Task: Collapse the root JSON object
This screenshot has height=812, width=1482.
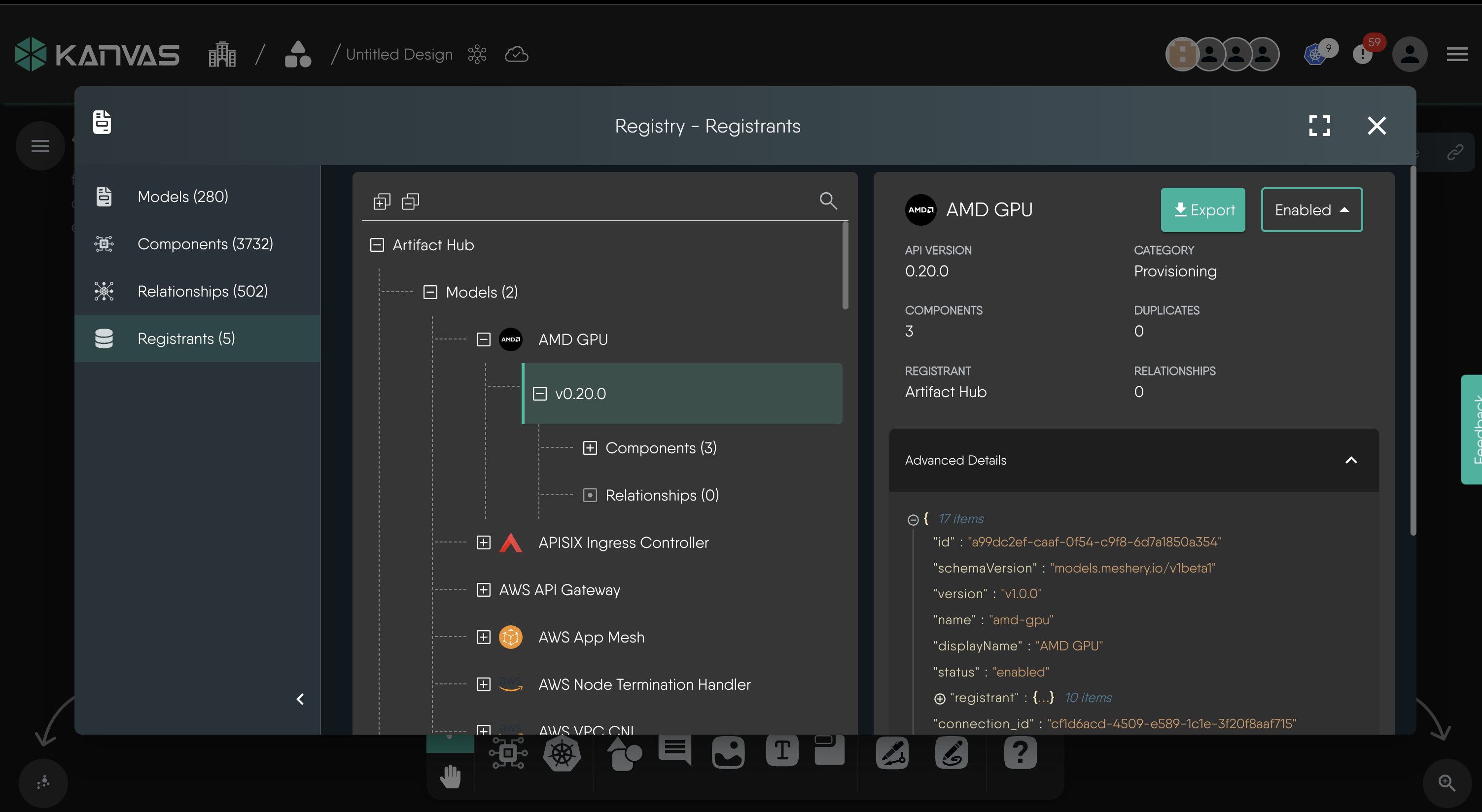Action: tap(913, 519)
